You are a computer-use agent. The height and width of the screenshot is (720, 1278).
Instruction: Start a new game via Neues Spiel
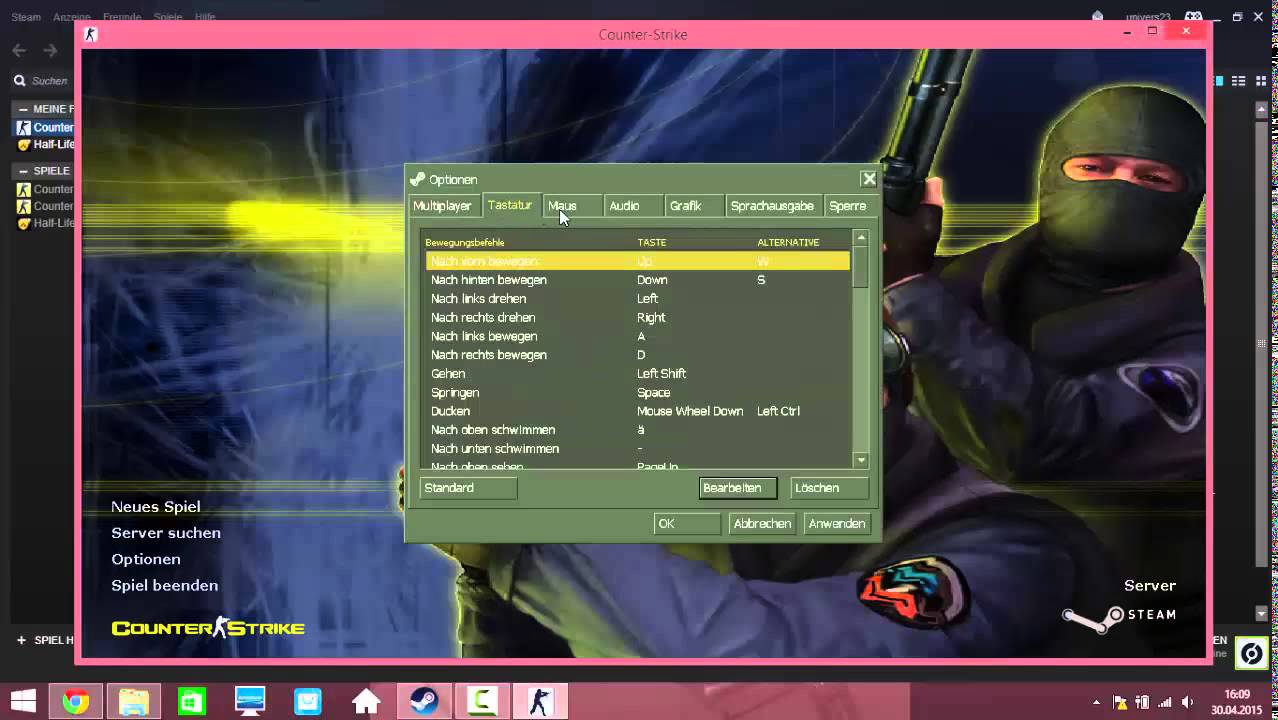(156, 507)
